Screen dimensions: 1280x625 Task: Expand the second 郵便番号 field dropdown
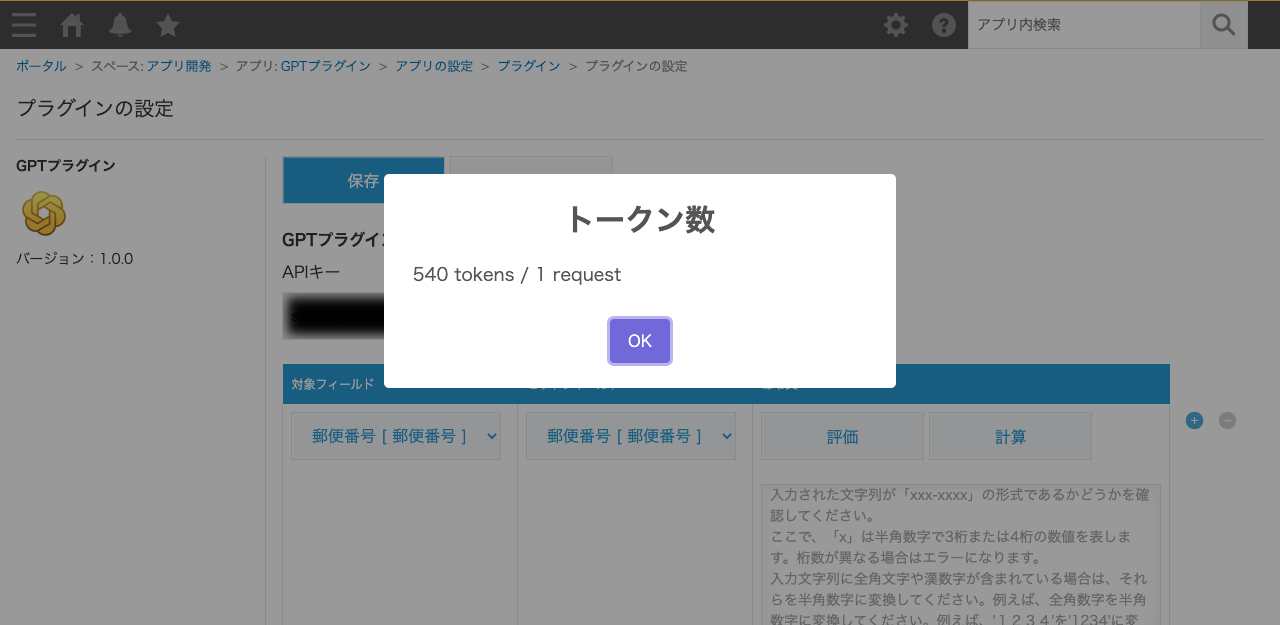tap(630, 436)
